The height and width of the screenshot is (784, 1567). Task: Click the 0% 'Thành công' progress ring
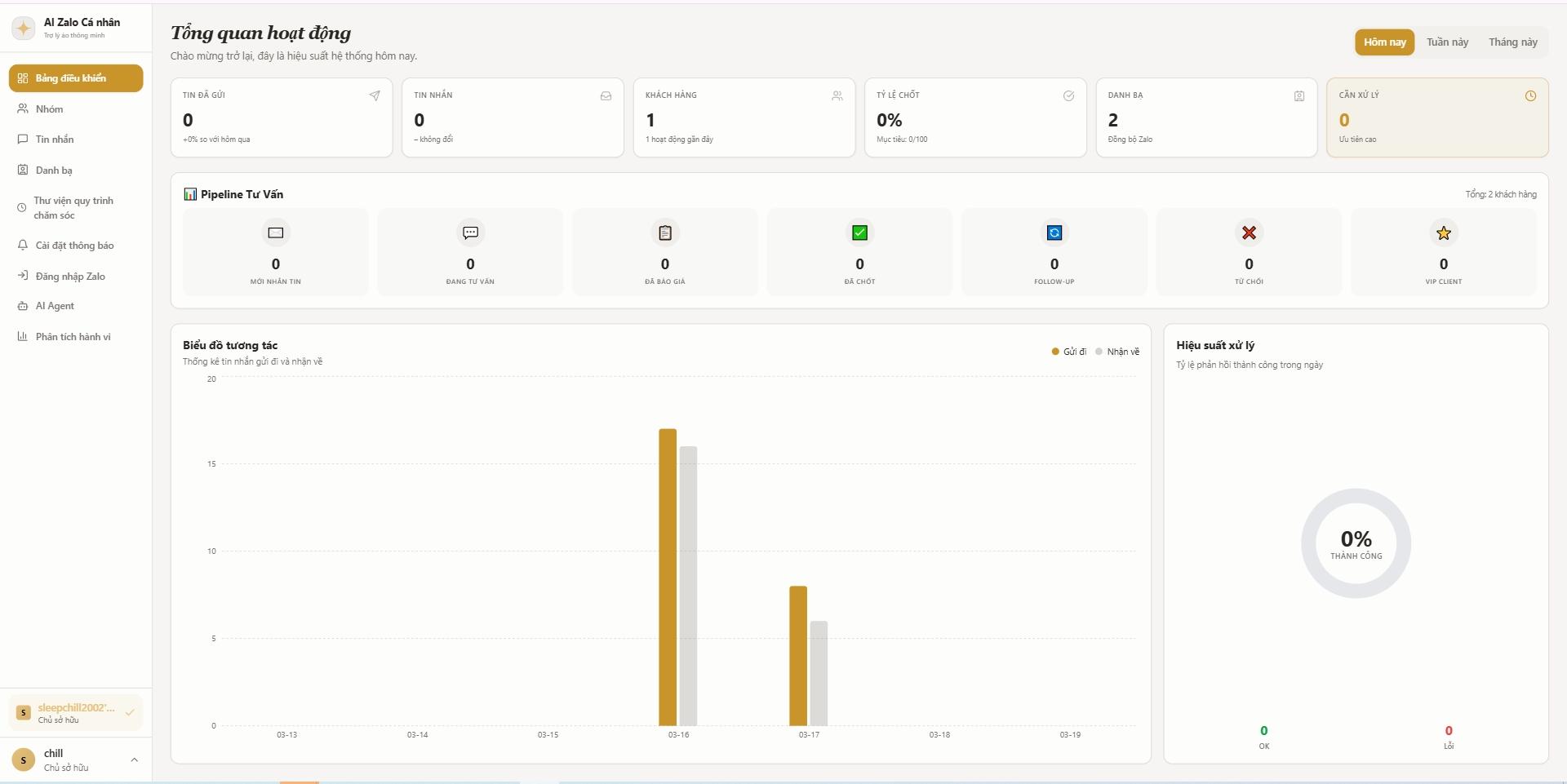1355,543
